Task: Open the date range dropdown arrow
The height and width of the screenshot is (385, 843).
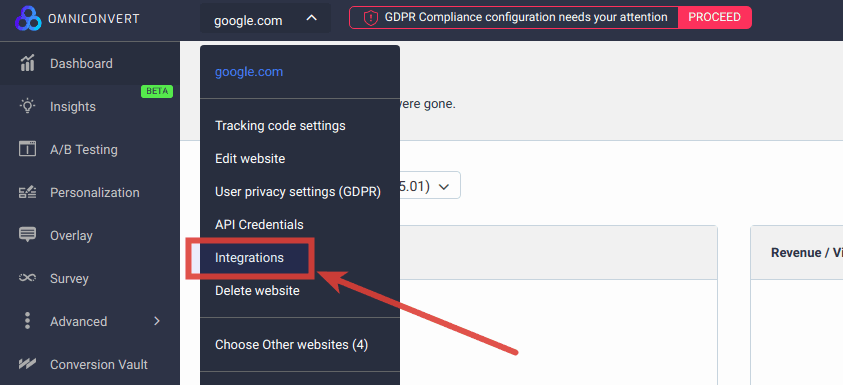Action: click(444, 187)
